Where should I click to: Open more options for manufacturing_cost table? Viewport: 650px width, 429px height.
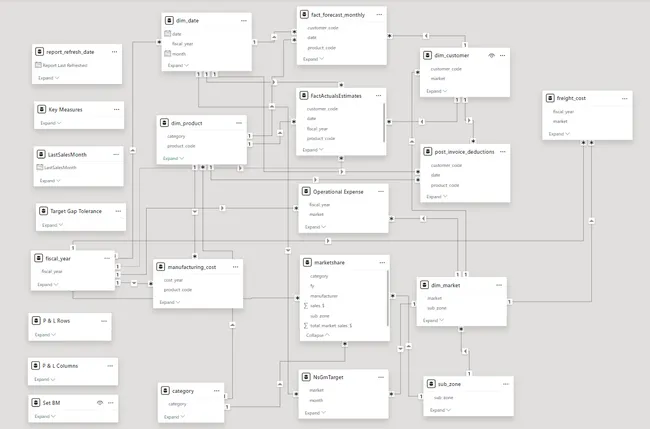click(x=235, y=267)
